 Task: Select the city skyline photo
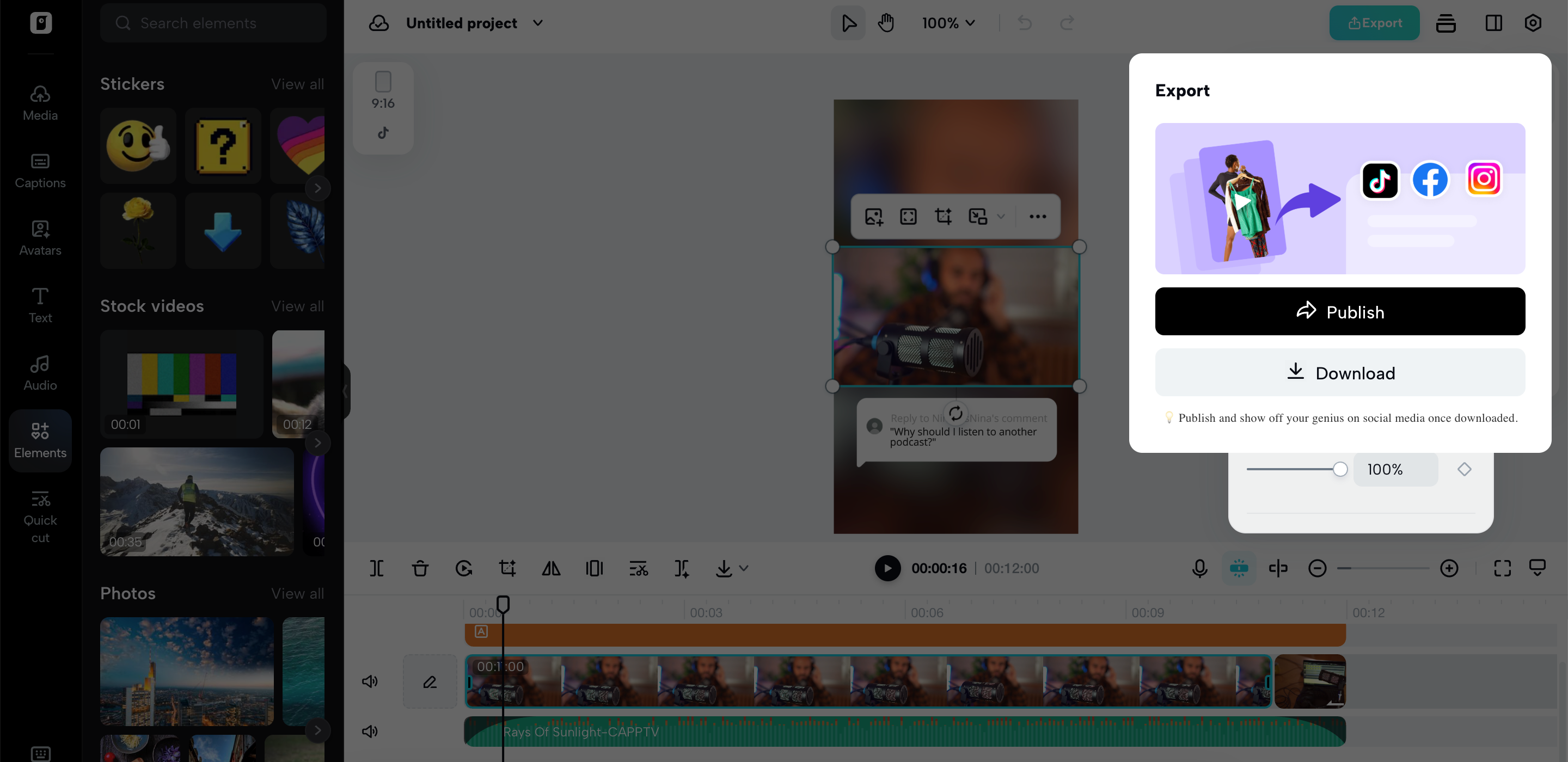[x=186, y=671]
